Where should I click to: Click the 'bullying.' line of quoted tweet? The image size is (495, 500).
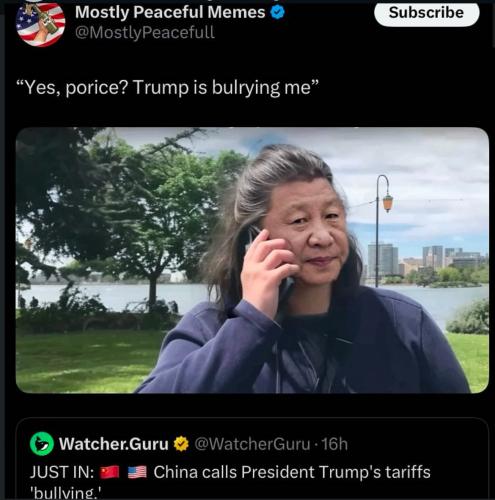[x=65, y=493]
